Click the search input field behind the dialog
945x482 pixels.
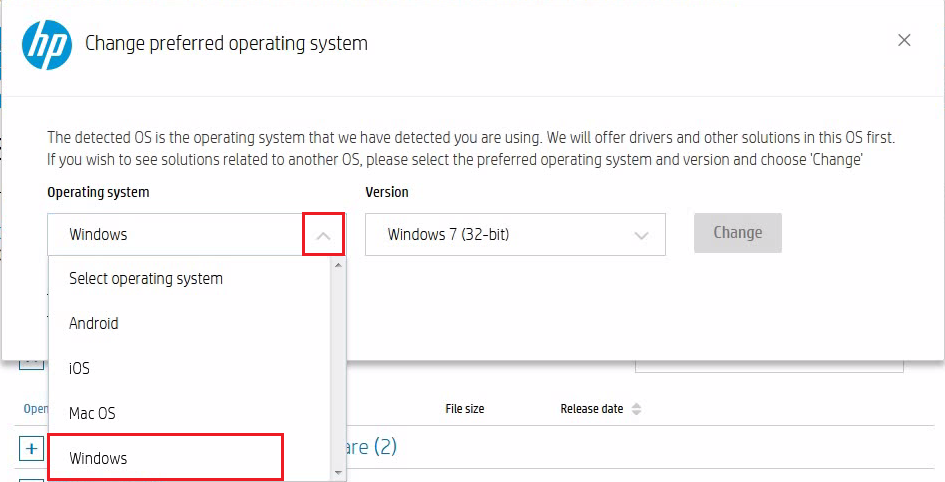[769, 366]
